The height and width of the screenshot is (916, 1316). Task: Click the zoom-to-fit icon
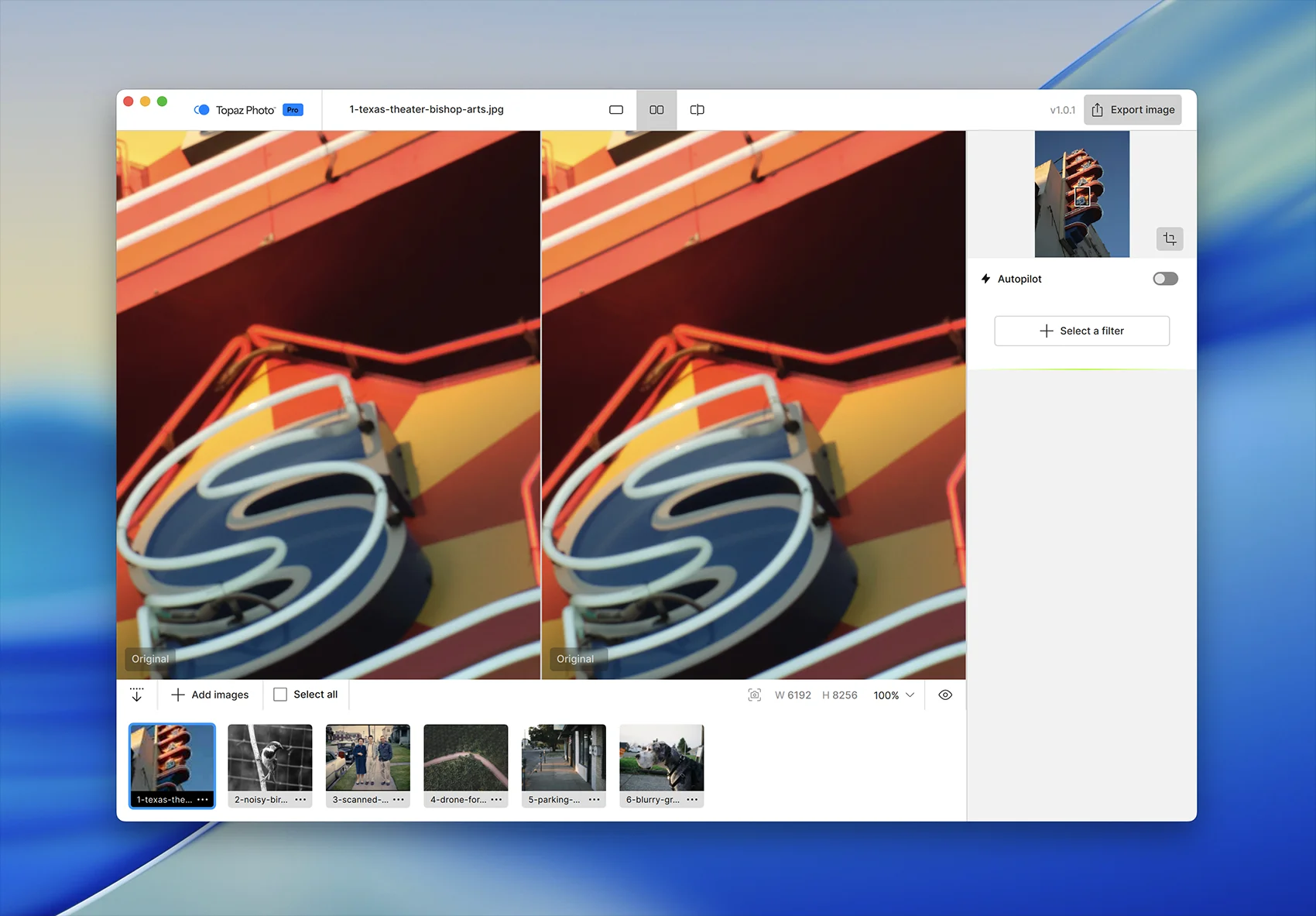755,695
